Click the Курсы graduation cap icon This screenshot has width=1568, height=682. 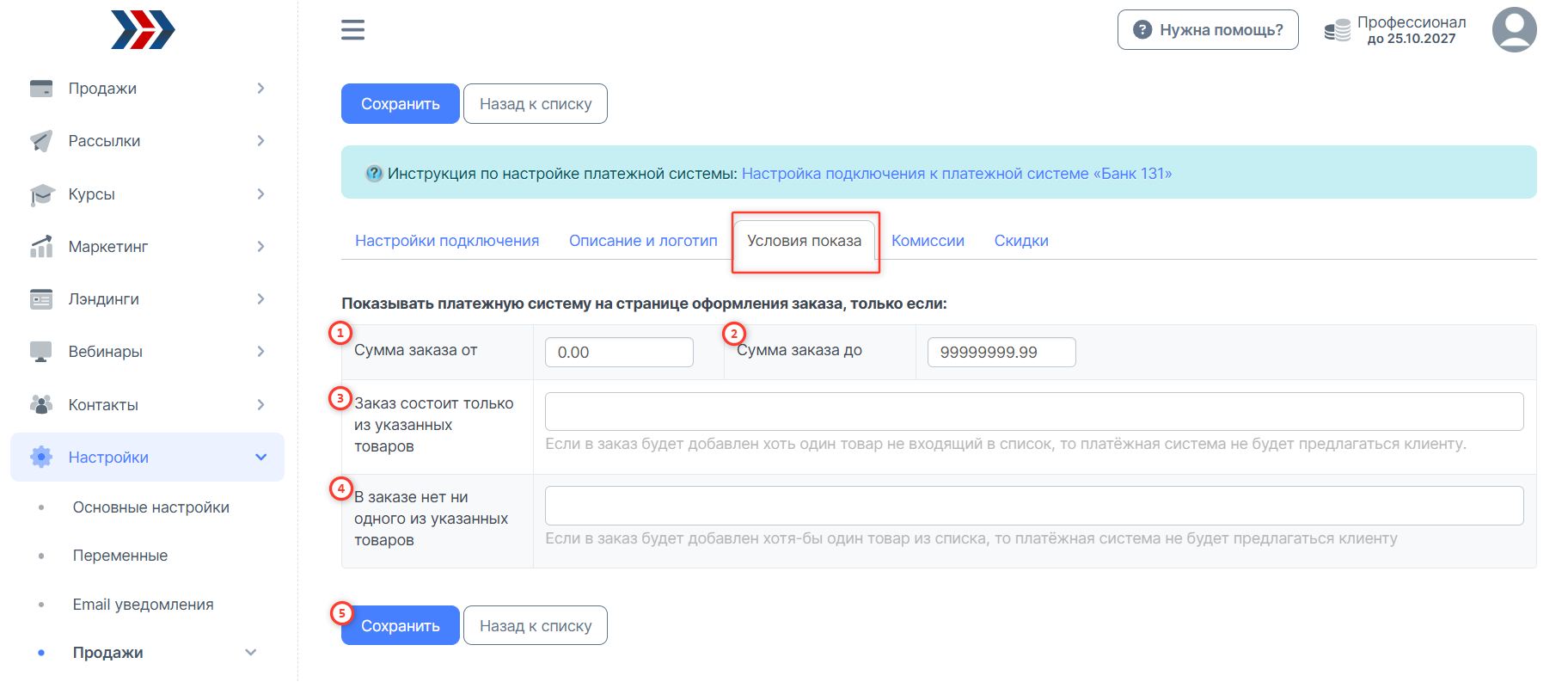41,194
